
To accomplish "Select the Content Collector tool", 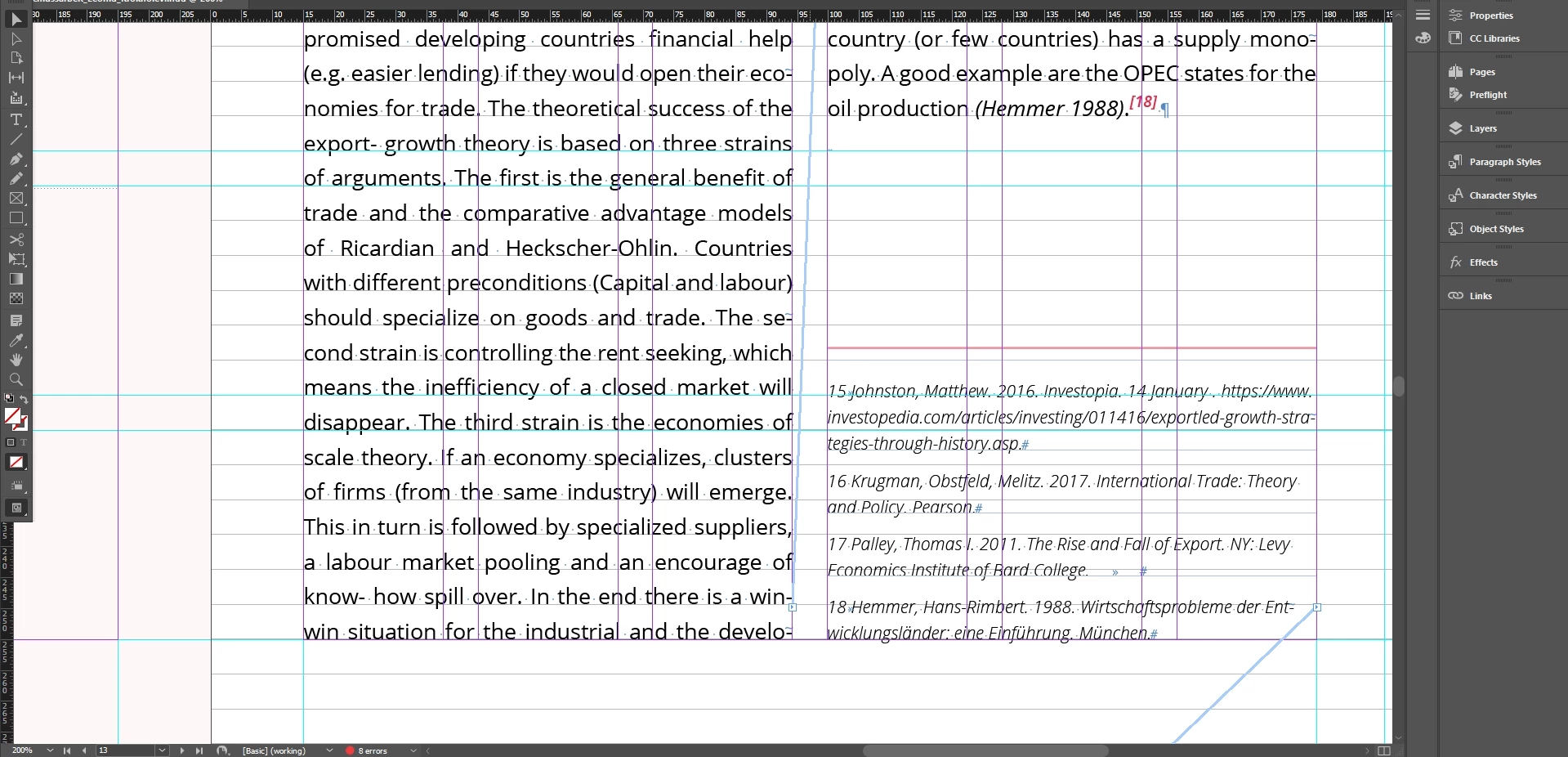I will [16, 98].
